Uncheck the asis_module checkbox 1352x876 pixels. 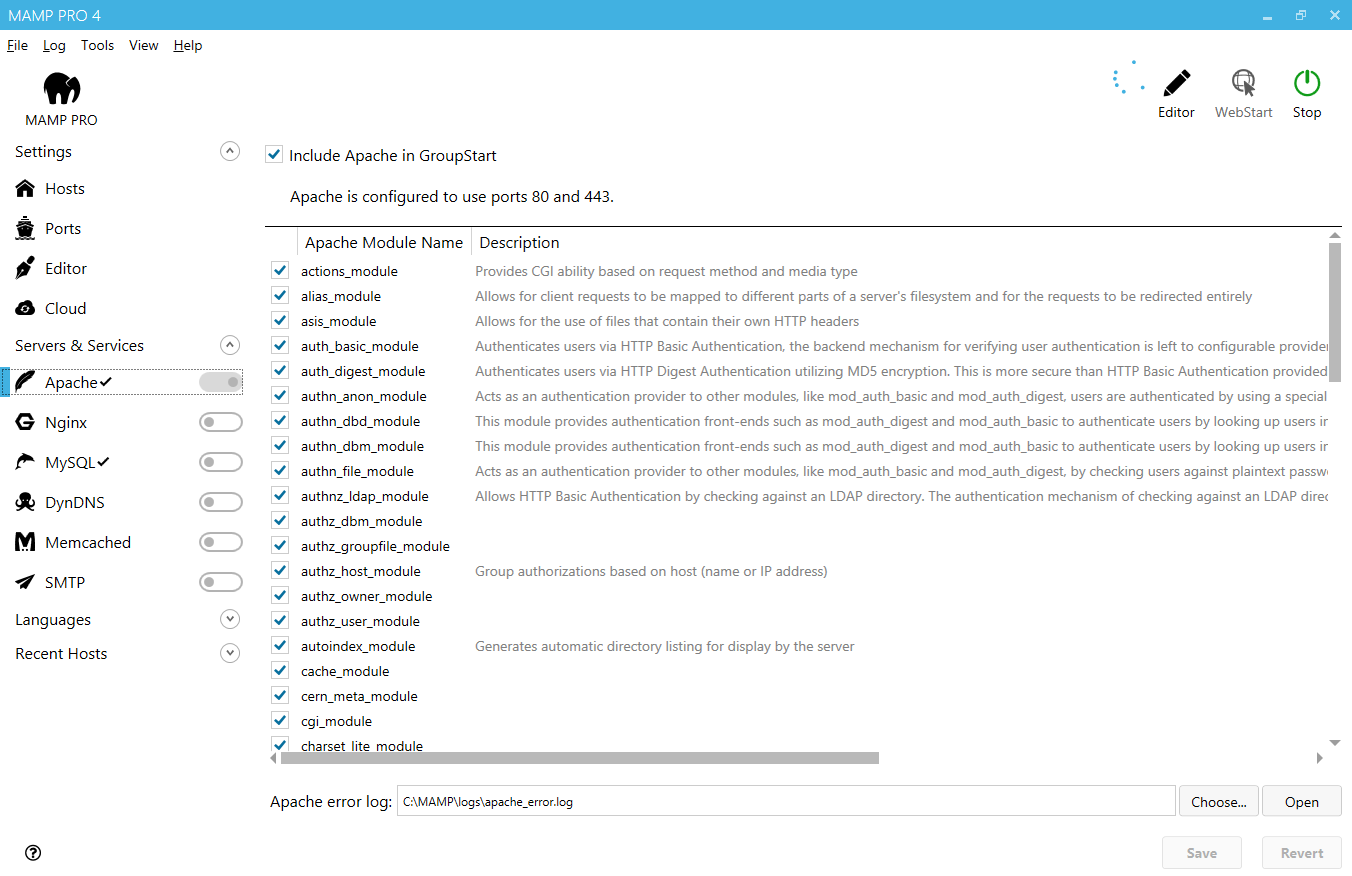tap(280, 321)
